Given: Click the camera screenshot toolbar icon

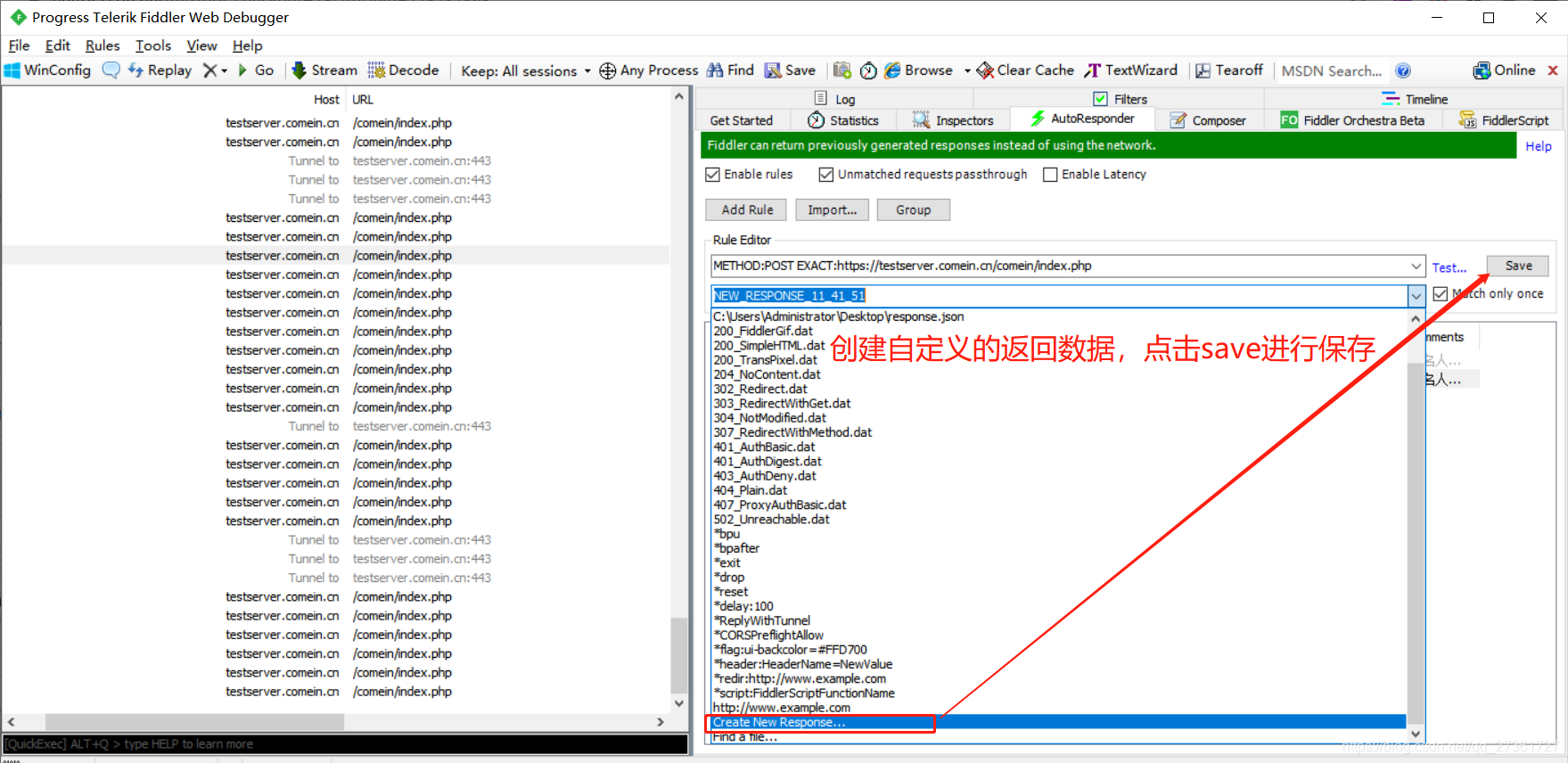Looking at the screenshot, I should pos(842,70).
